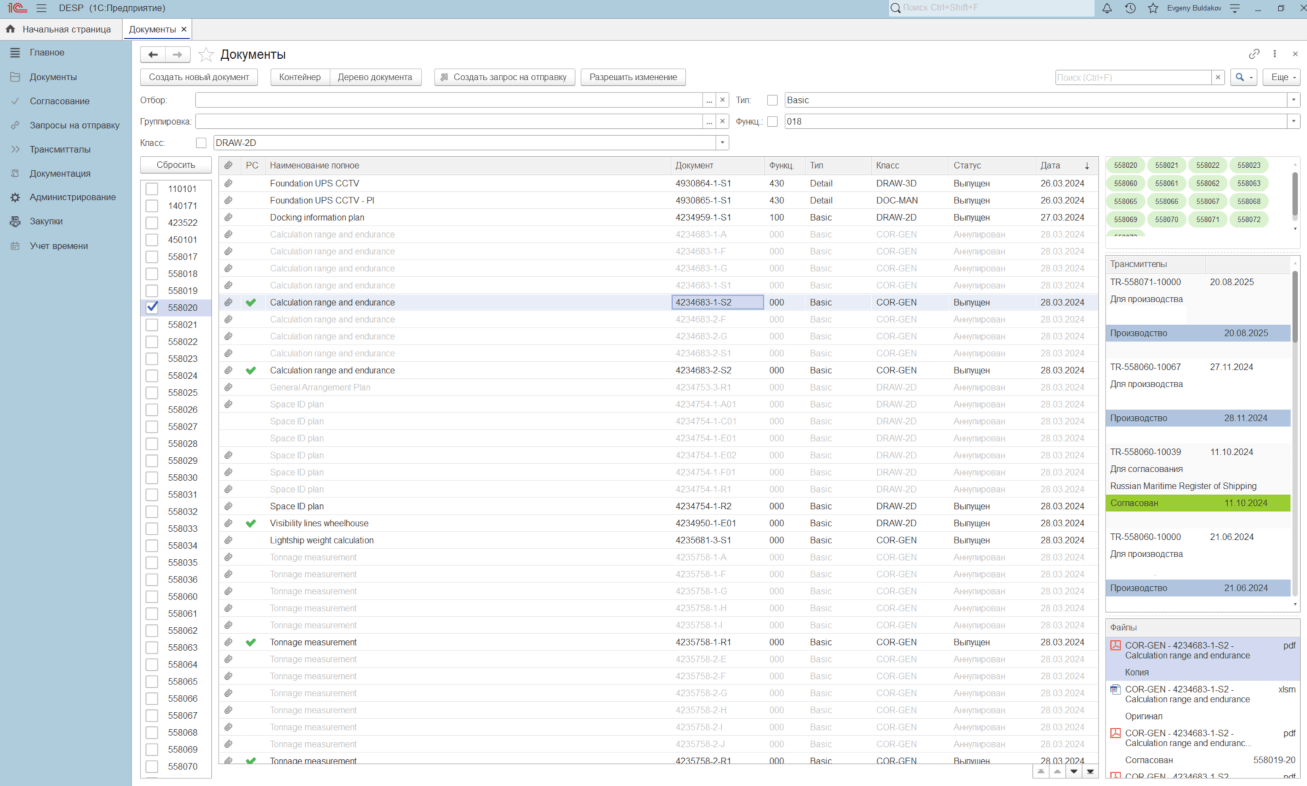1307x786 pixels.
Task: Check the 110101 checkbox in list
Action: 152,189
